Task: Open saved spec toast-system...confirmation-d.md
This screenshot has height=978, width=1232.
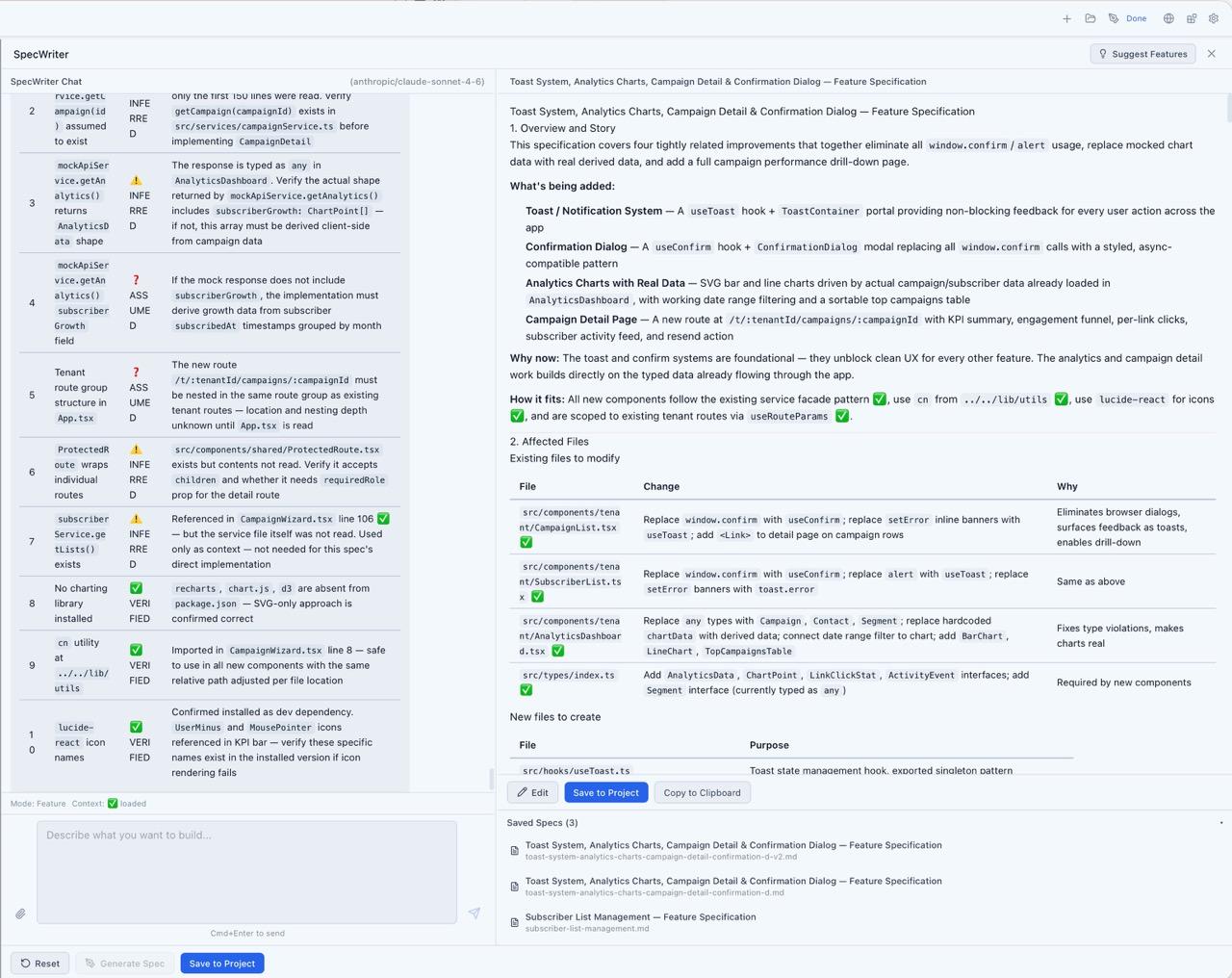Action: [x=733, y=886]
